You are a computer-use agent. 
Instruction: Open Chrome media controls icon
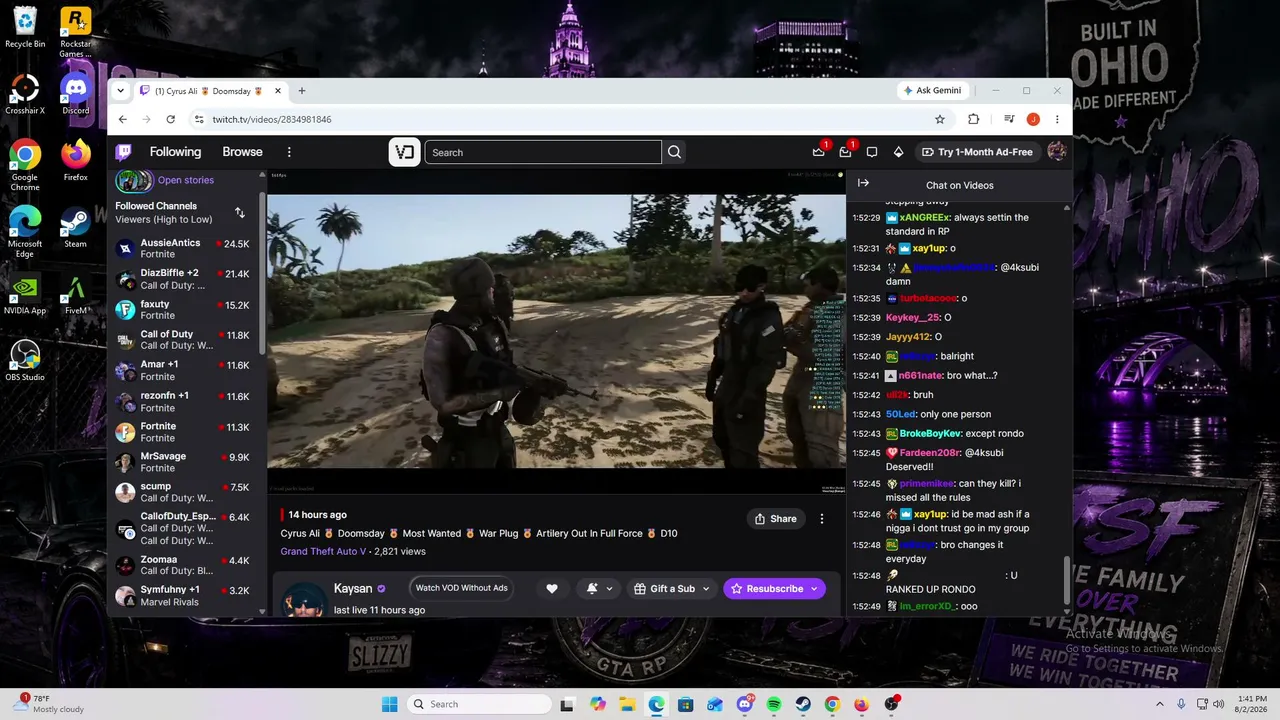[1007, 119]
